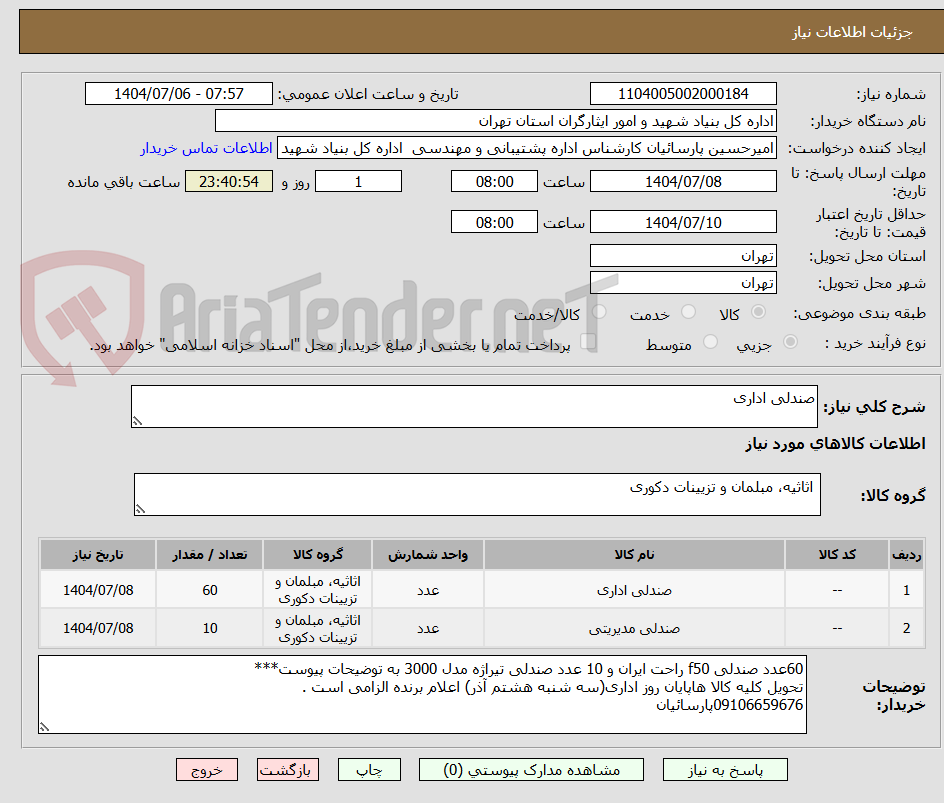Viewport: 944px width, 803px height.
Task: Click the request number field 1104005002000184
Action: tap(683, 94)
